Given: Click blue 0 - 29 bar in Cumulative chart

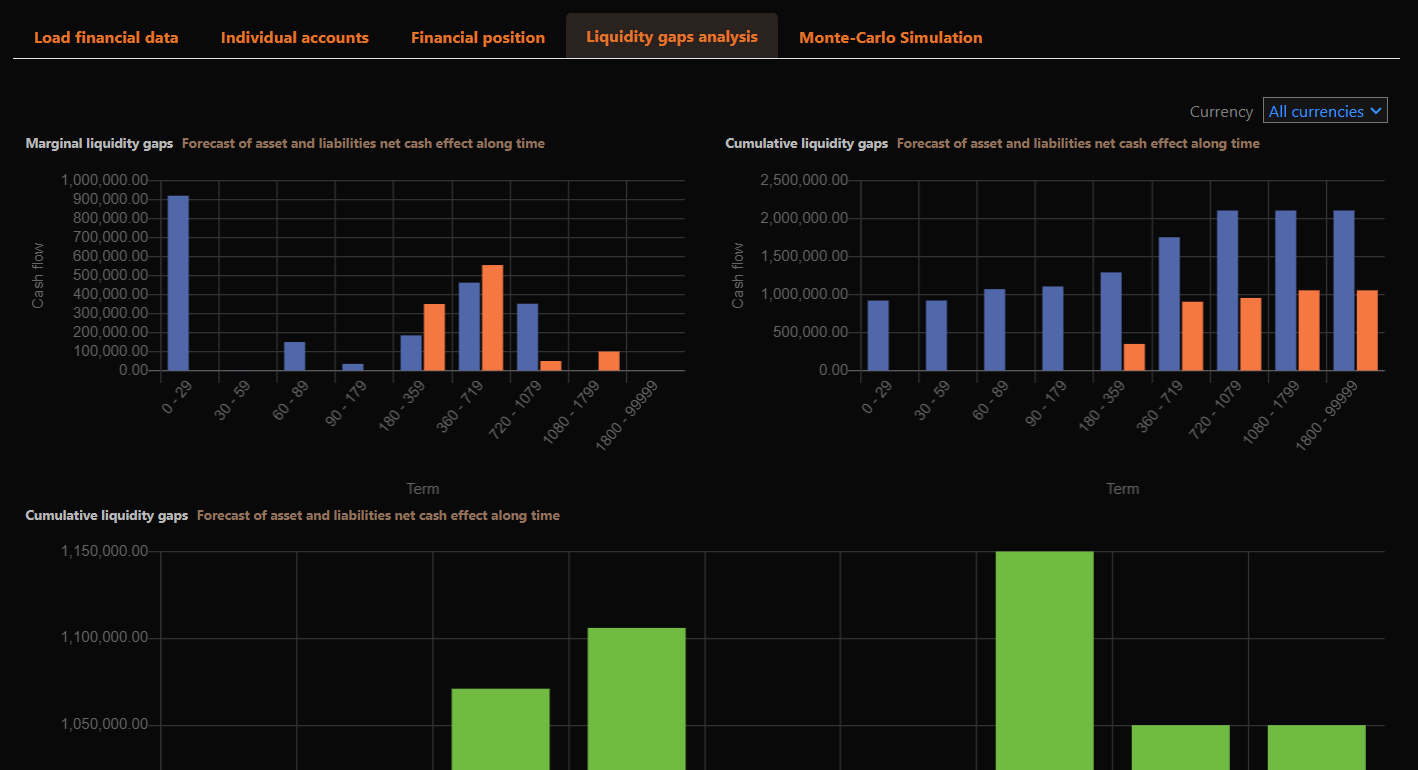Looking at the screenshot, I should [x=878, y=335].
